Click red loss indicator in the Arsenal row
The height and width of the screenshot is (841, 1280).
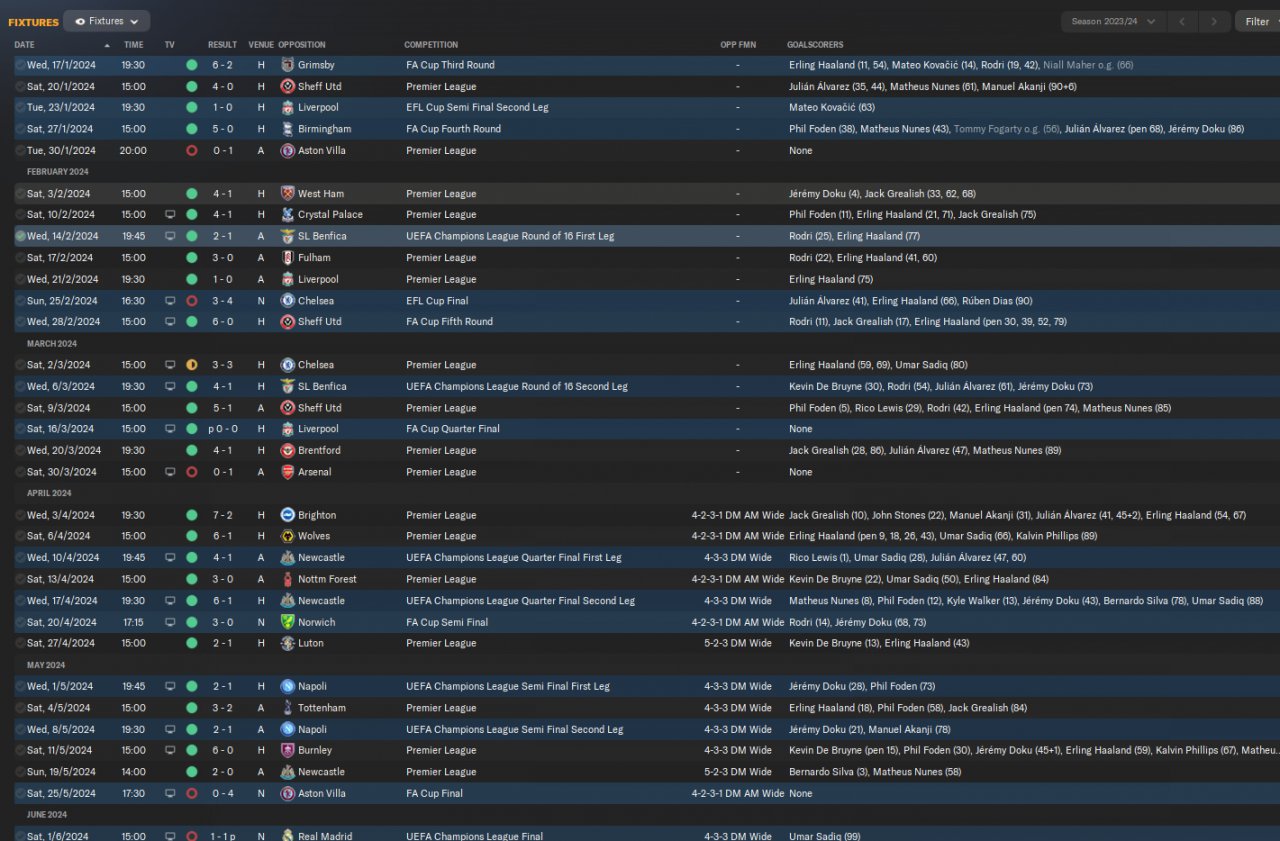coord(192,472)
